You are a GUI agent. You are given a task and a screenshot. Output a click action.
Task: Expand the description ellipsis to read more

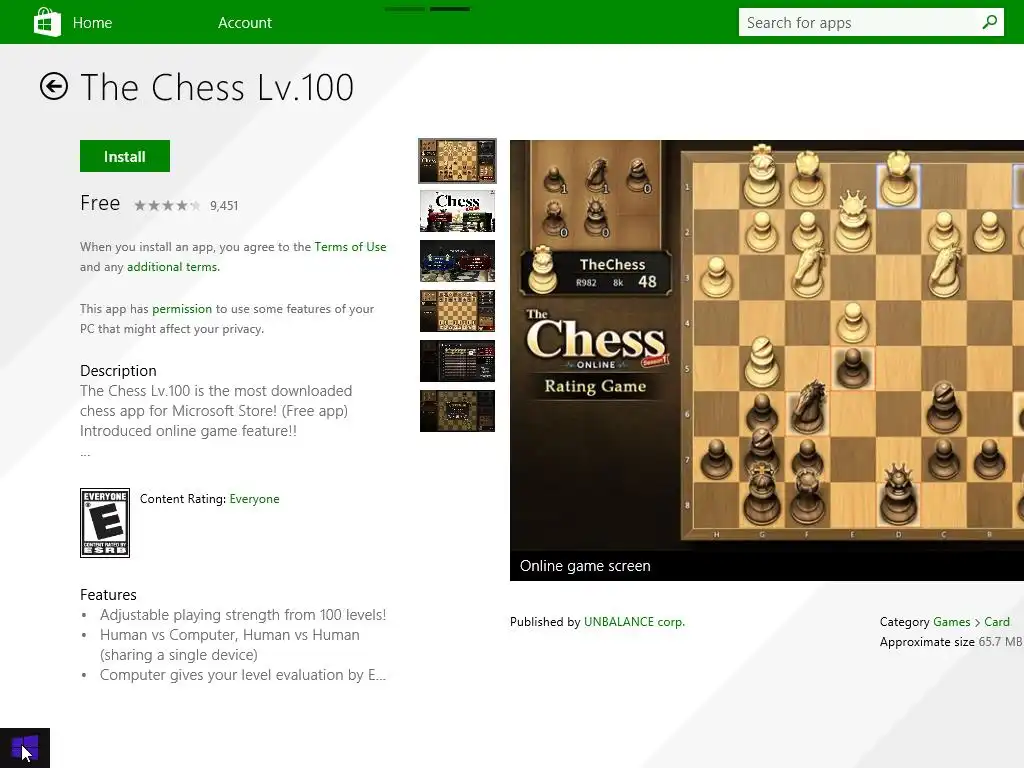click(86, 453)
